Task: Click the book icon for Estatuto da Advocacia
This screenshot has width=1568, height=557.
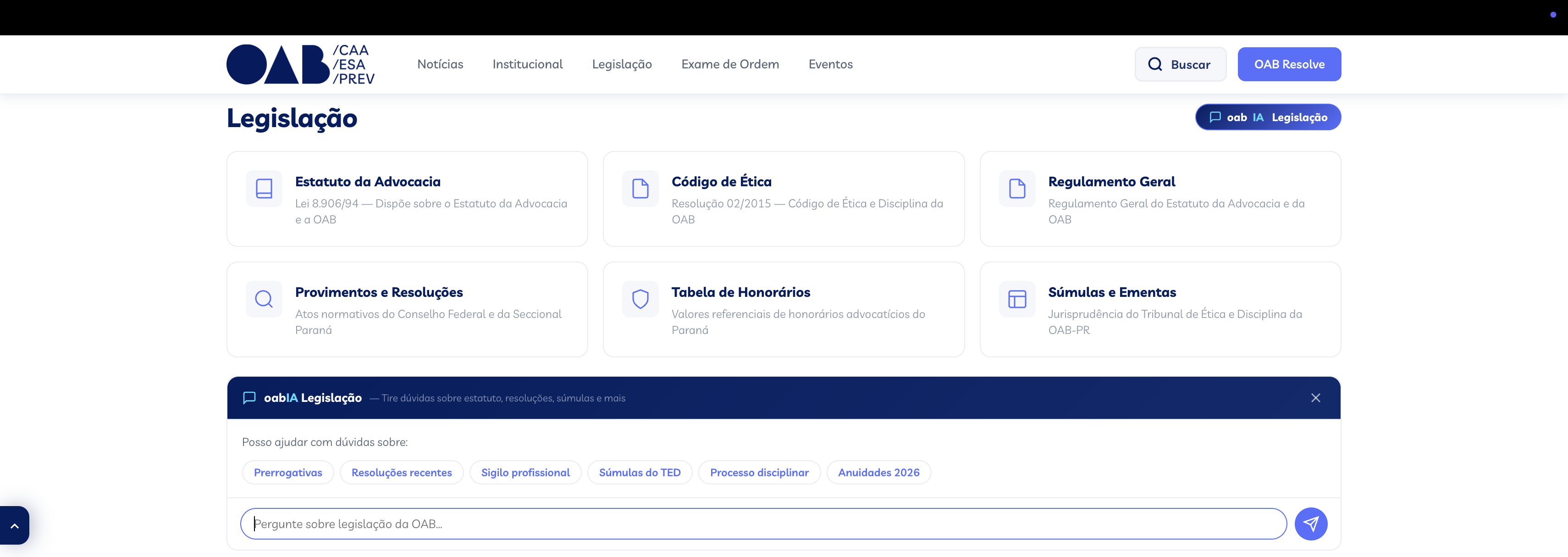Action: 264,188
